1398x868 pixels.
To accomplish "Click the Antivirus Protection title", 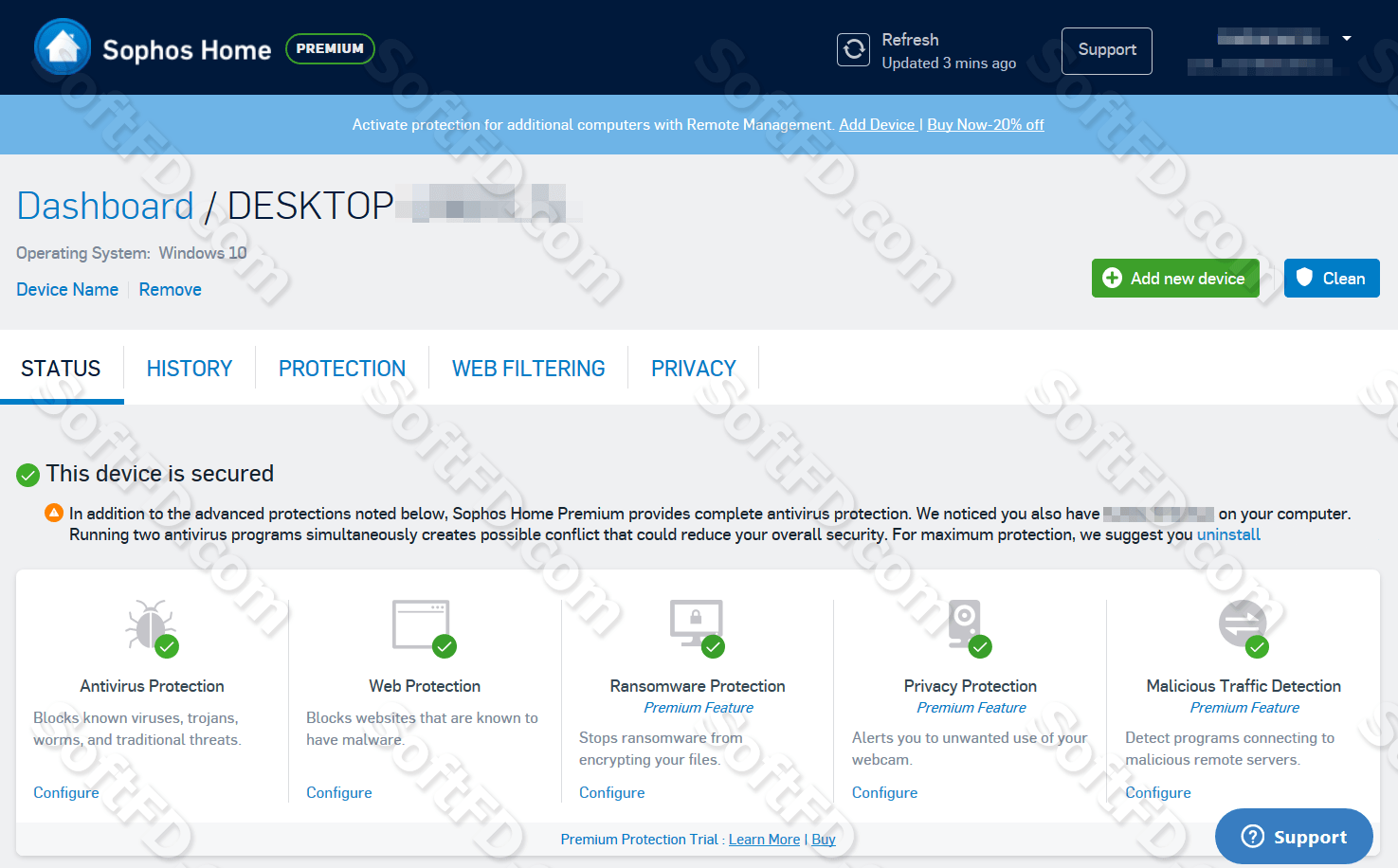I will click(x=153, y=686).
